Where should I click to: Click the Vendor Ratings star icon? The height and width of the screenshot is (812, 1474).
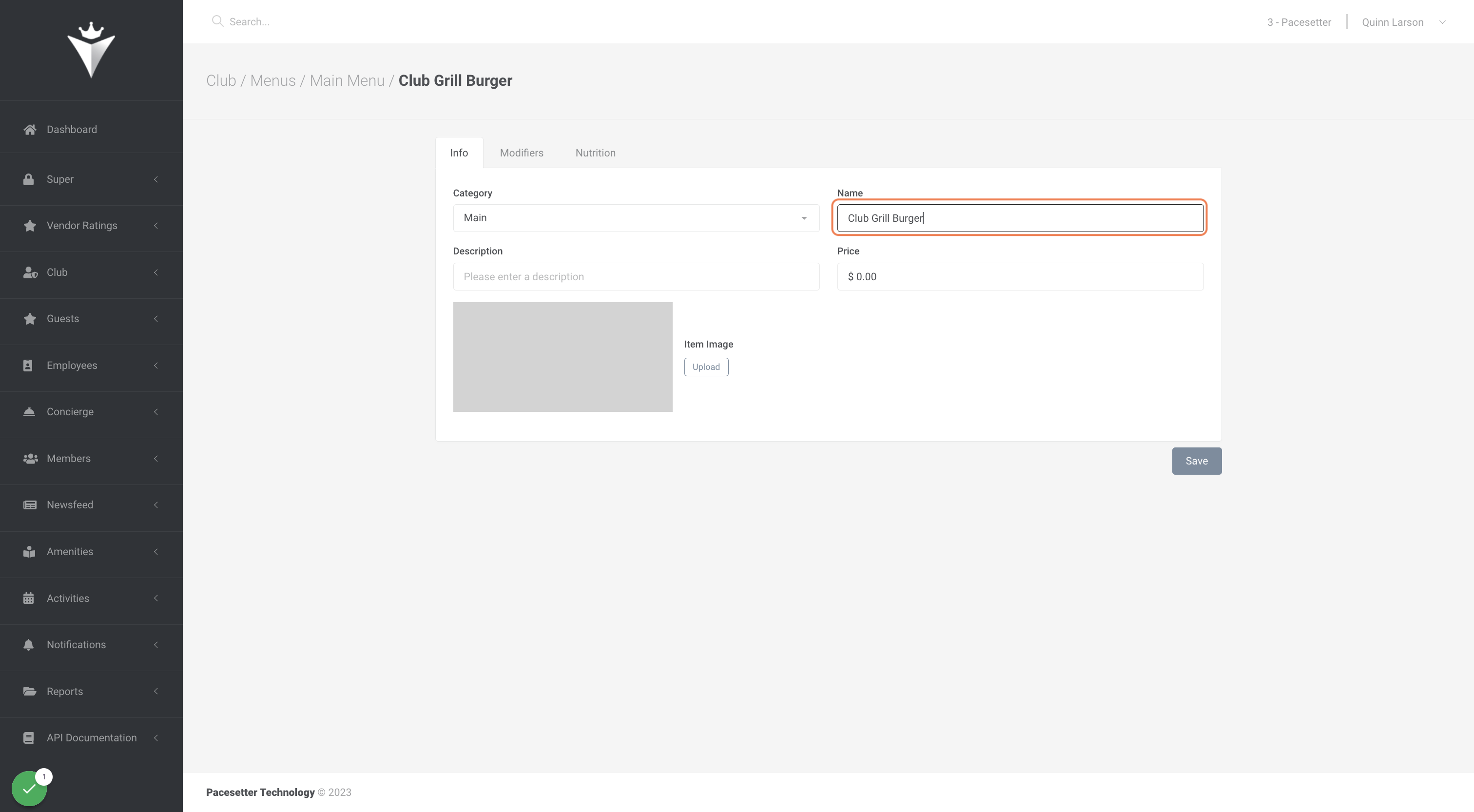pos(30,226)
